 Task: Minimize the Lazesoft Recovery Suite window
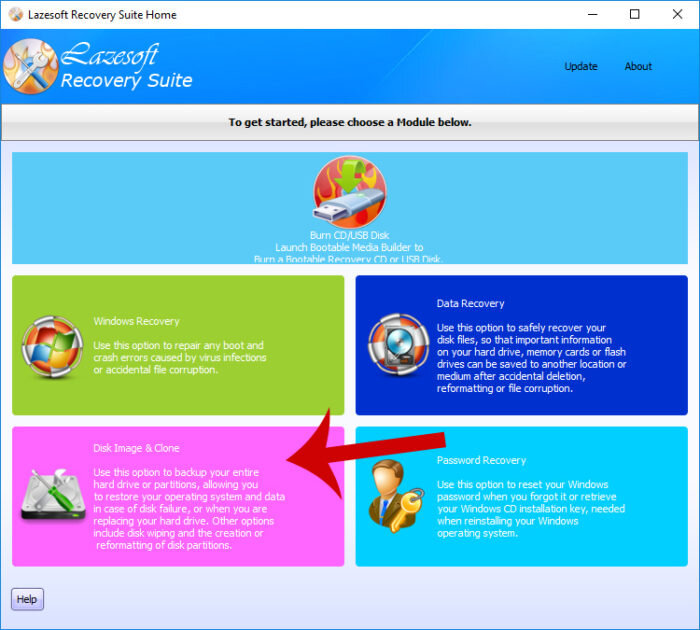592,14
